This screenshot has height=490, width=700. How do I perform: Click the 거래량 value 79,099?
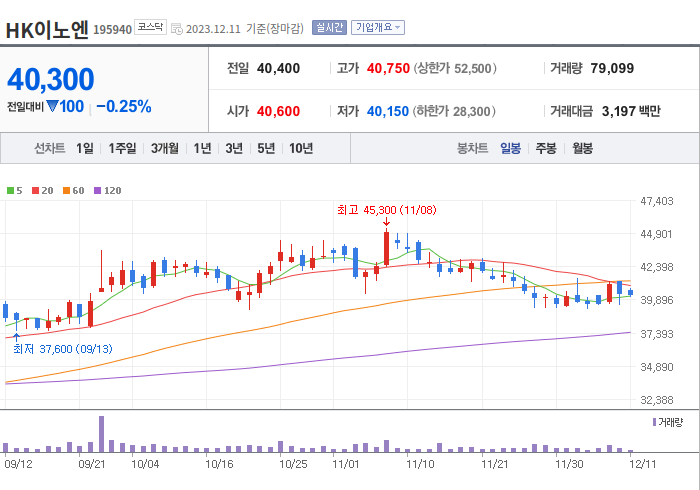(612, 68)
